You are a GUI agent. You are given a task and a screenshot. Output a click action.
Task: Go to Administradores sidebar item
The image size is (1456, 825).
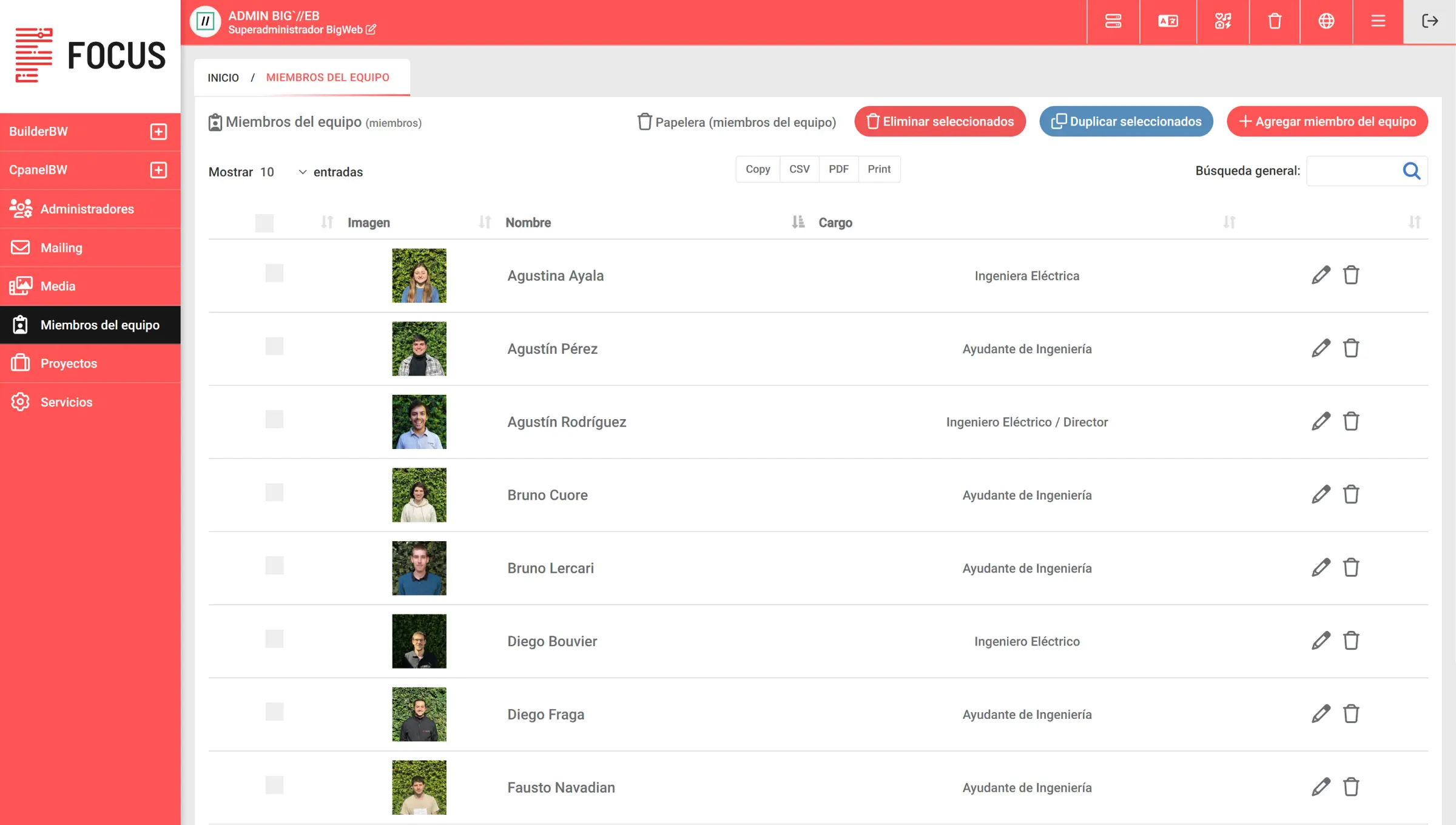click(87, 209)
